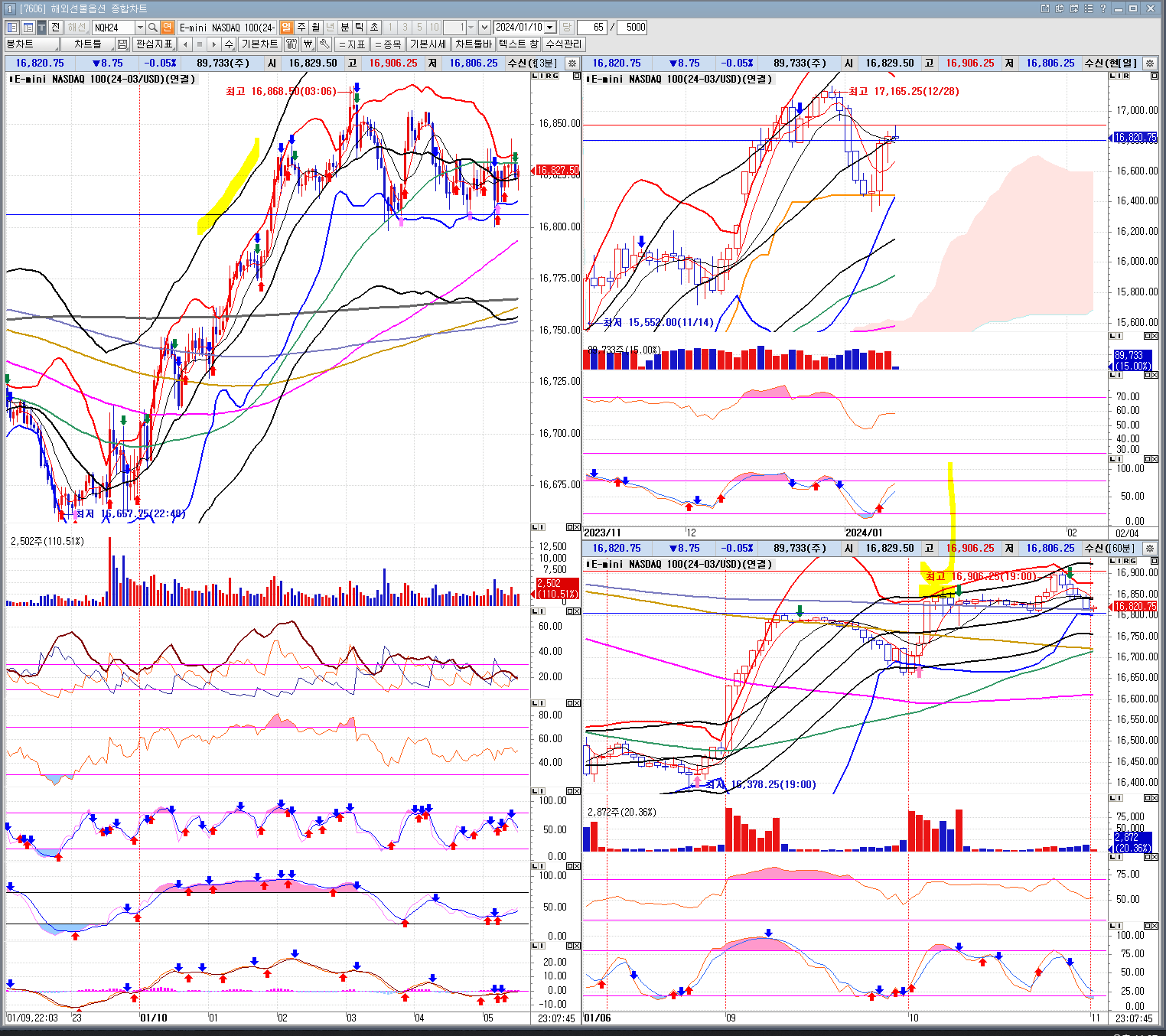1166x1036 pixels.
Task: Open the =종목 symbols tab
Action: coord(388,44)
